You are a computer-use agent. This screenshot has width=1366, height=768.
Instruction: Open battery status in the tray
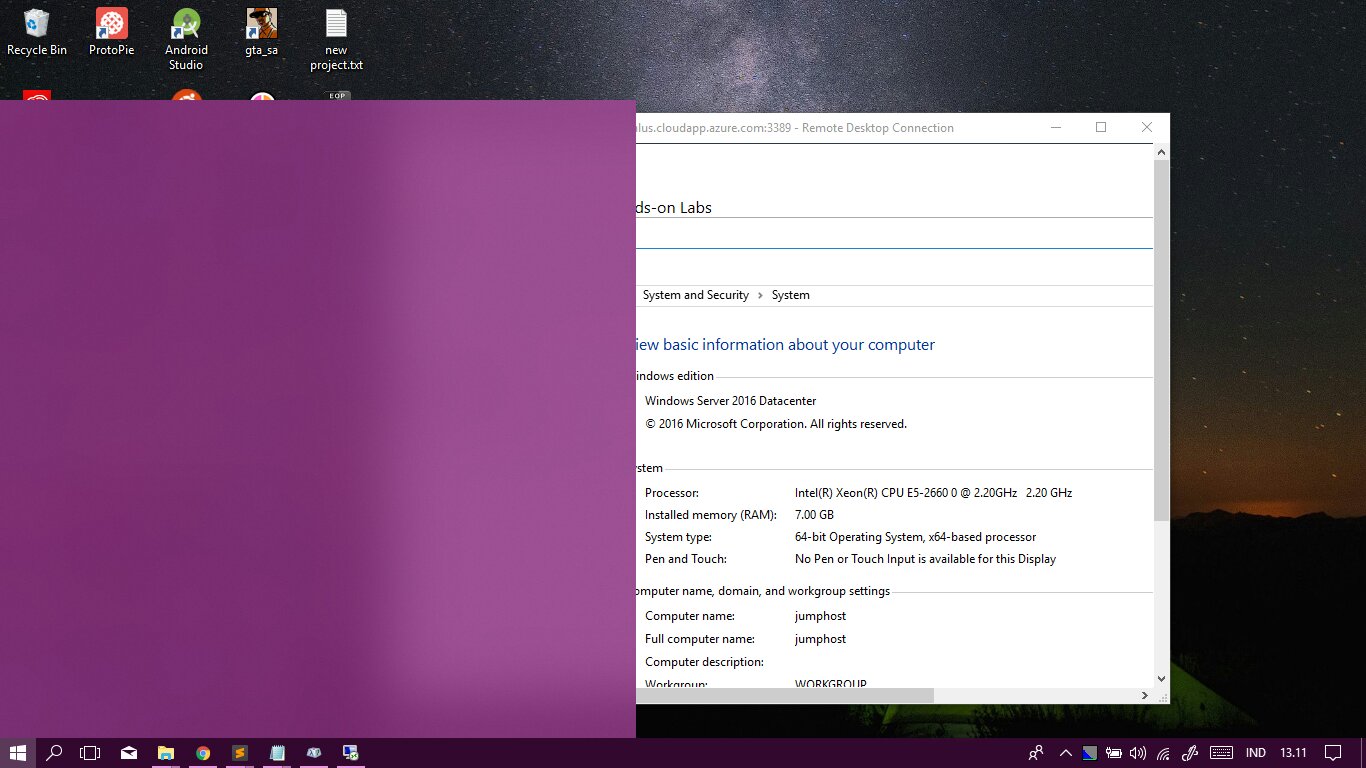pyautogui.click(x=1114, y=753)
